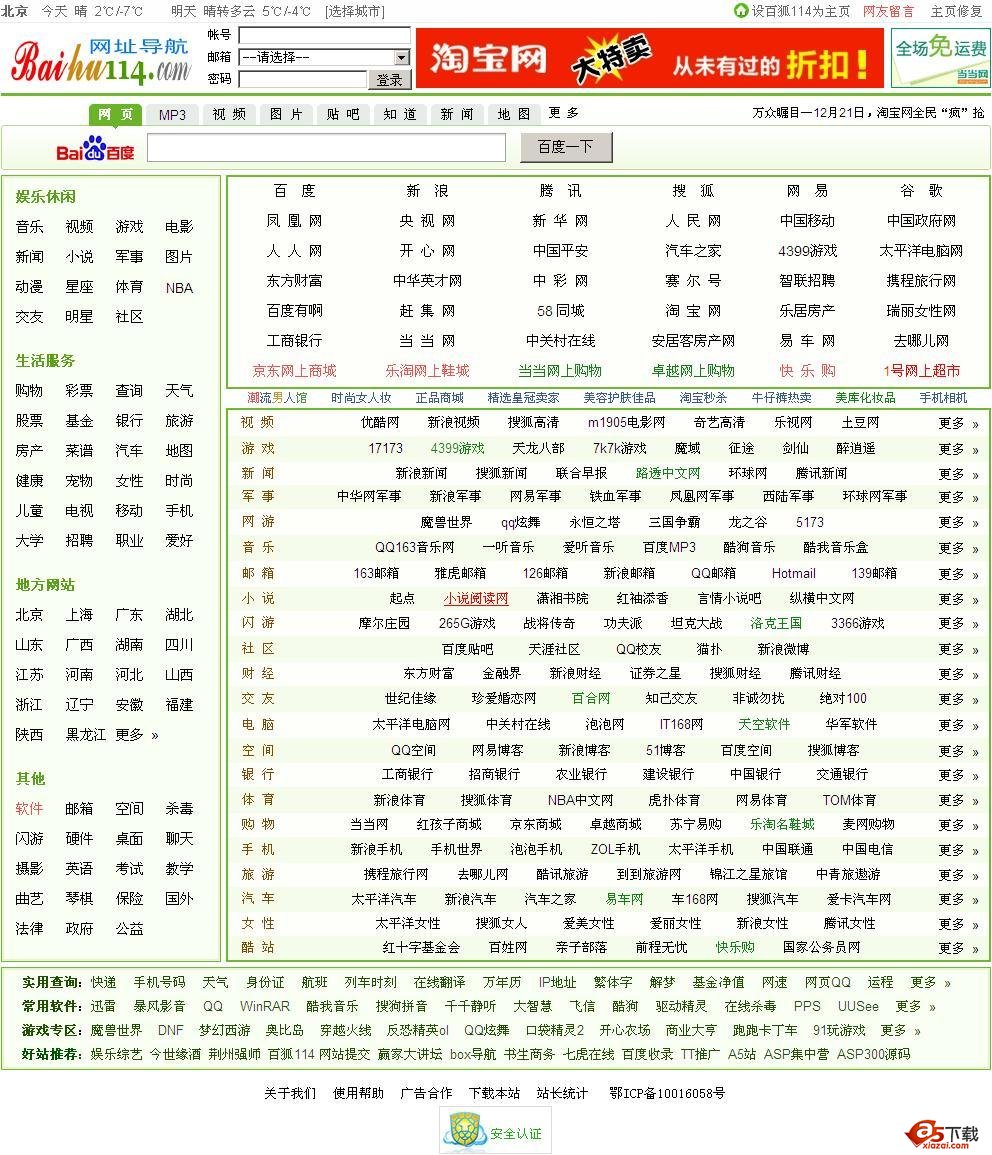
Task: Open the 购物 category in 生活服务
Action: point(29,390)
